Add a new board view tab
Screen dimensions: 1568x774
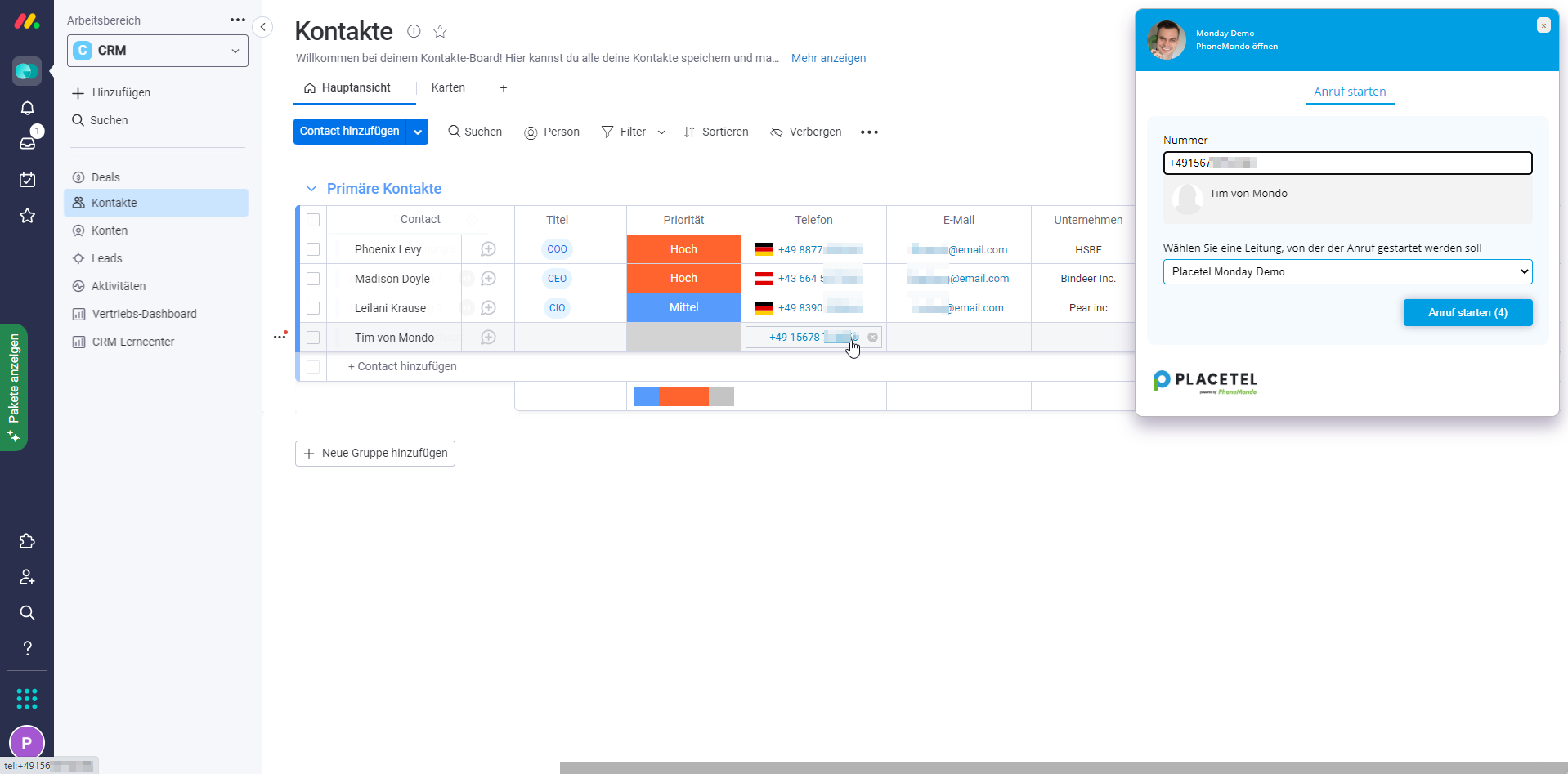pos(504,88)
